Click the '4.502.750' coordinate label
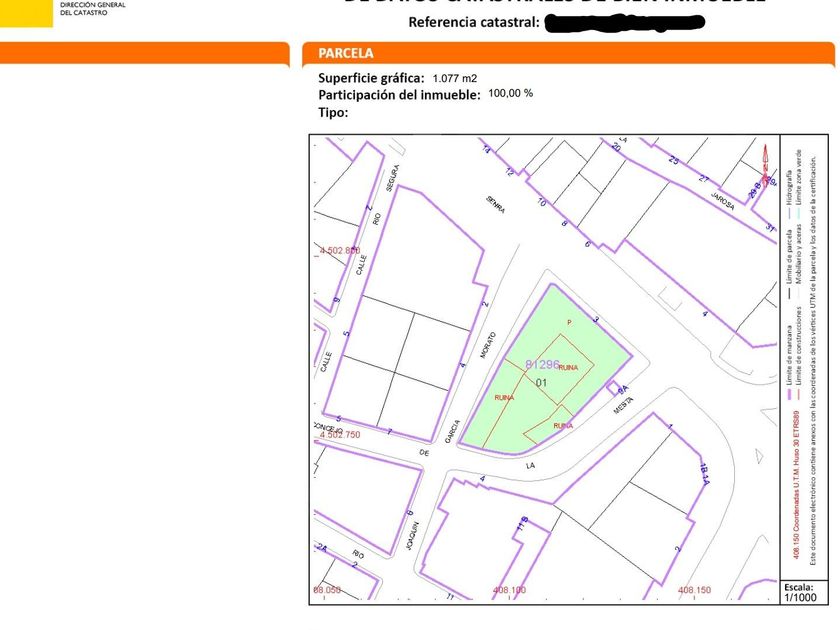This screenshot has width=840, height=630. [x=340, y=434]
